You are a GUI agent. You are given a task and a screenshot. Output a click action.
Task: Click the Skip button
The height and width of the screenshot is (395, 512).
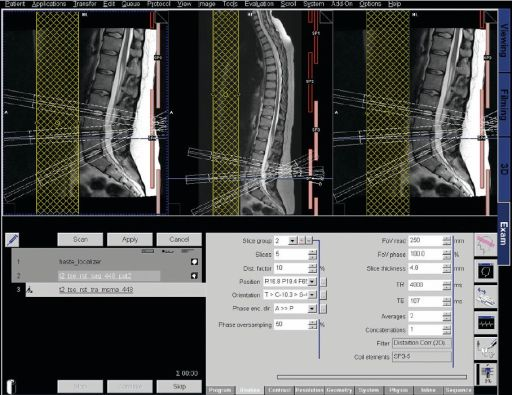pyautogui.click(x=179, y=387)
